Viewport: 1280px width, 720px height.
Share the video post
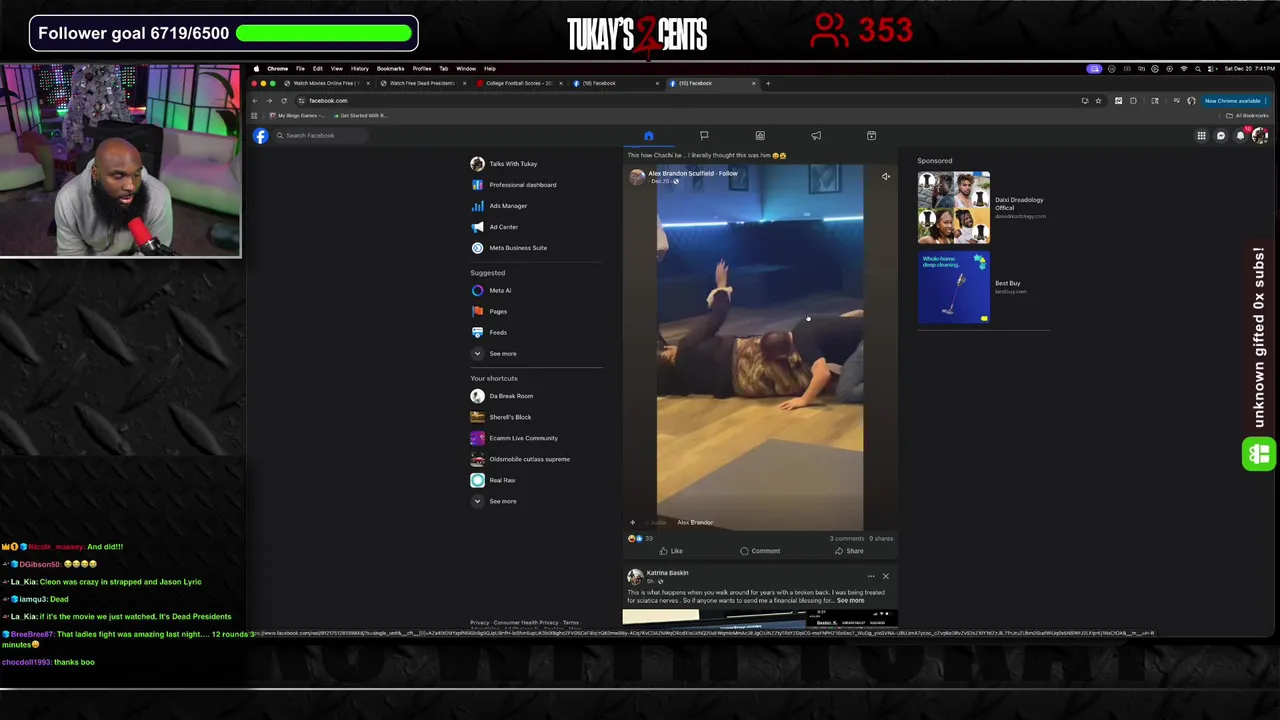[849, 551]
